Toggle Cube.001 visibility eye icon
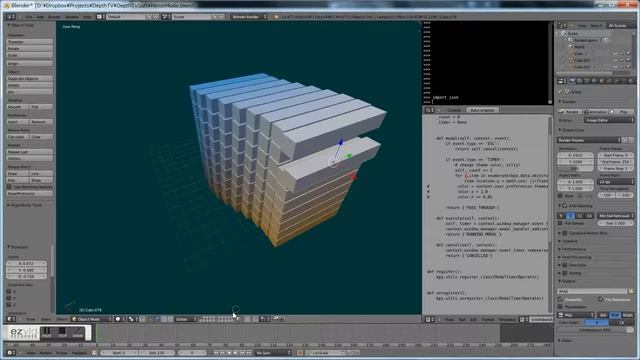The image size is (640, 360). 615,60
